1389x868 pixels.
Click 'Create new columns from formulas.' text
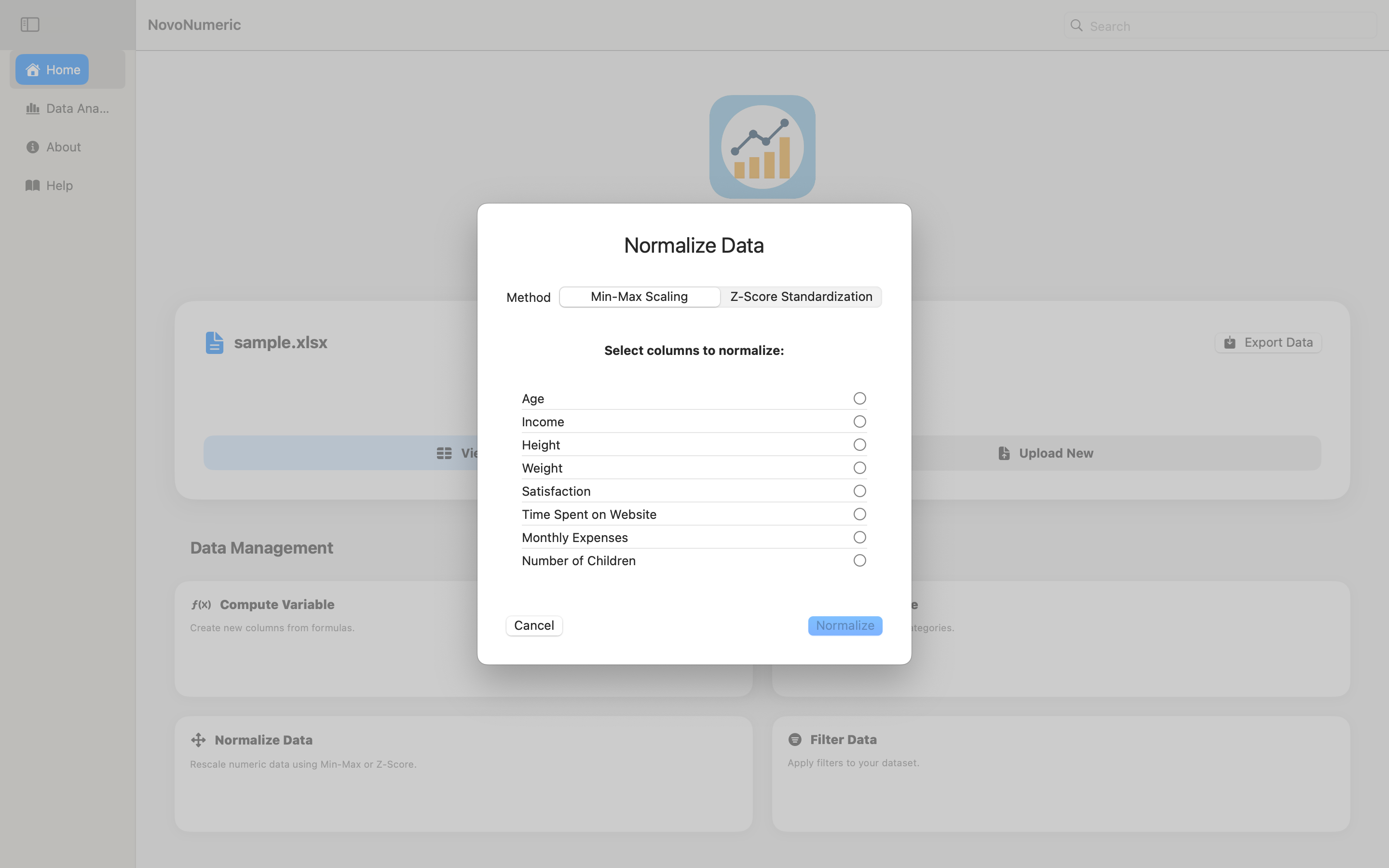[x=272, y=628]
